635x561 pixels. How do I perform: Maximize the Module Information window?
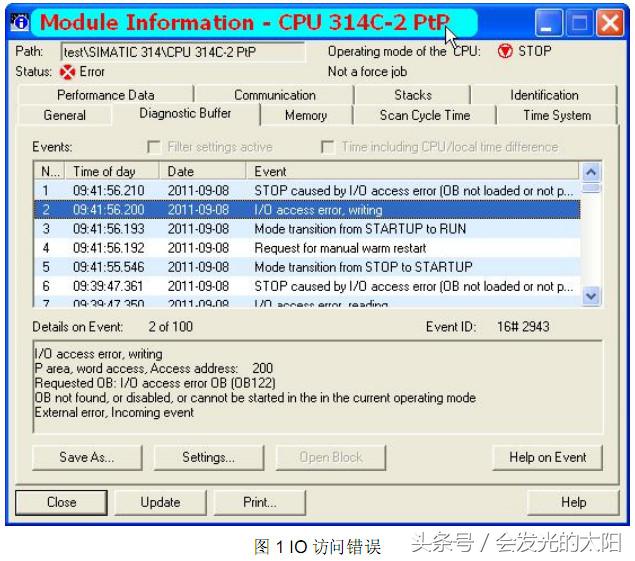point(579,23)
